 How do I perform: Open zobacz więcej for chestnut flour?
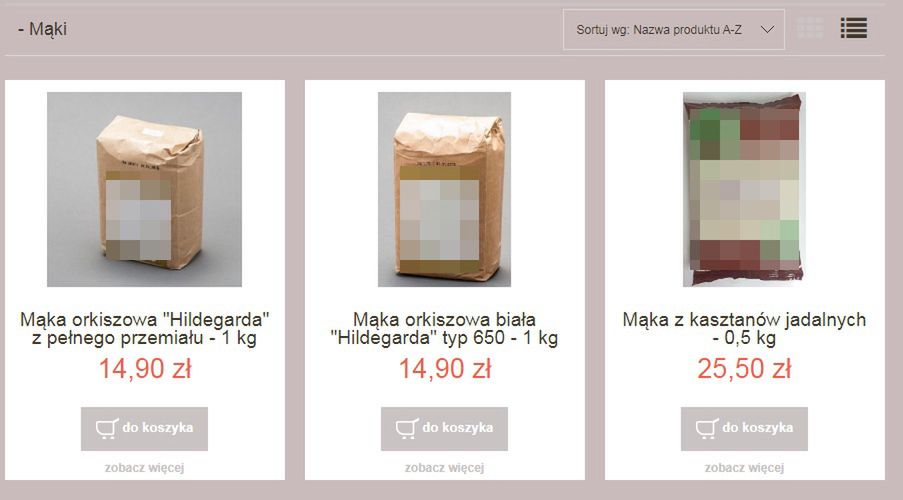pos(744,468)
